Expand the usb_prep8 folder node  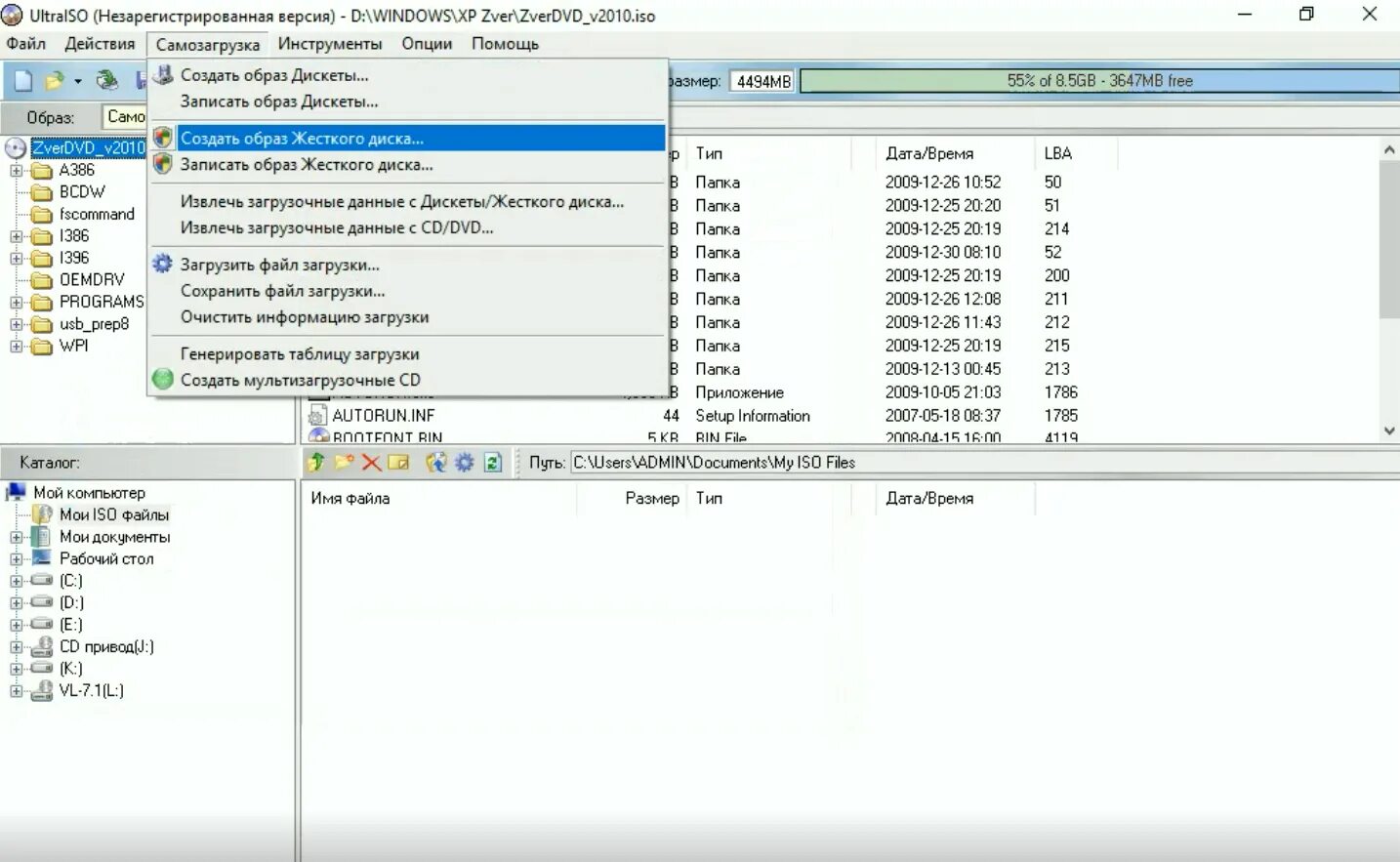coord(16,325)
